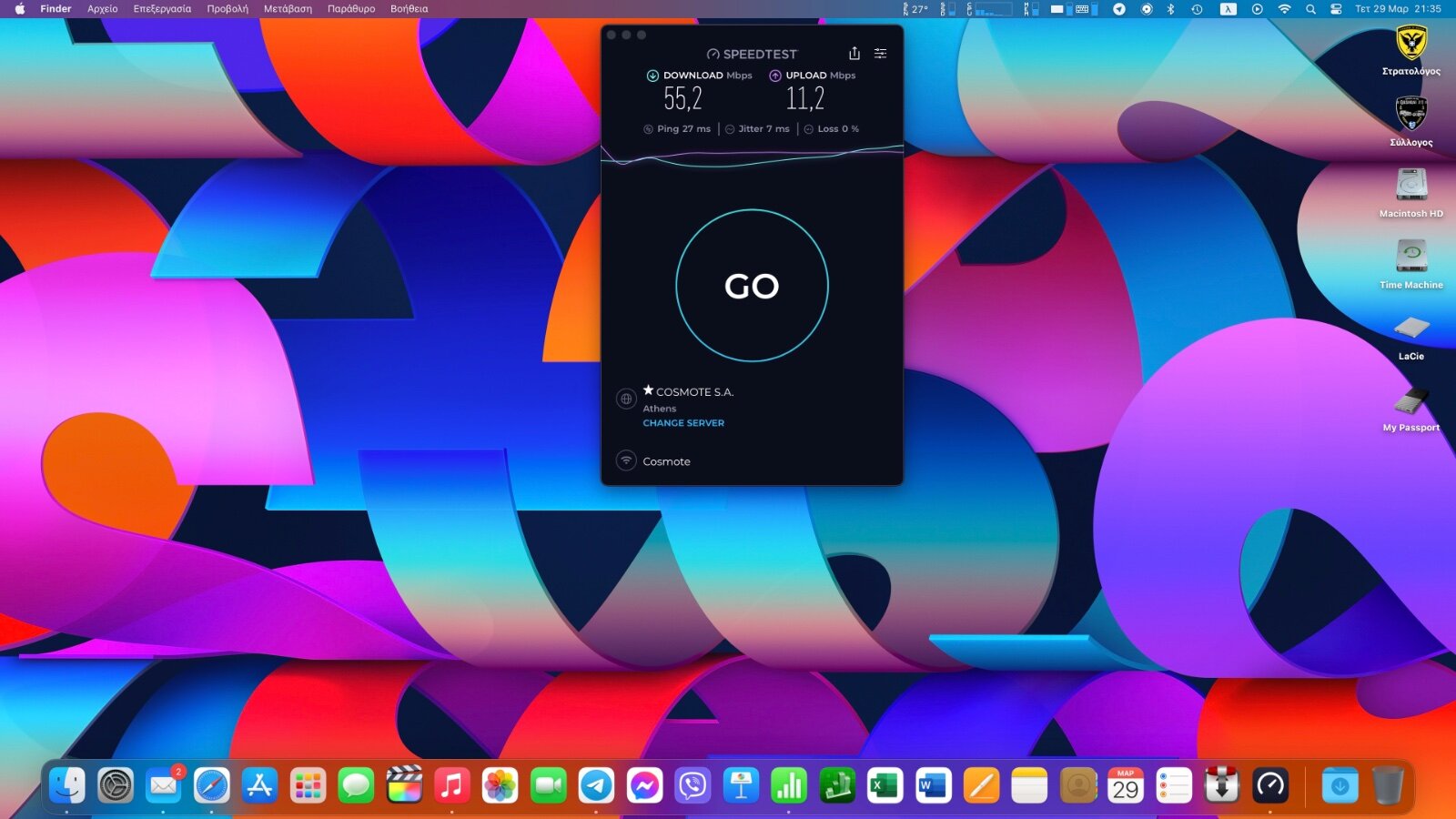1456x819 pixels.
Task: Open Σύλλογος desktop shortcut
Action: tap(1411, 121)
